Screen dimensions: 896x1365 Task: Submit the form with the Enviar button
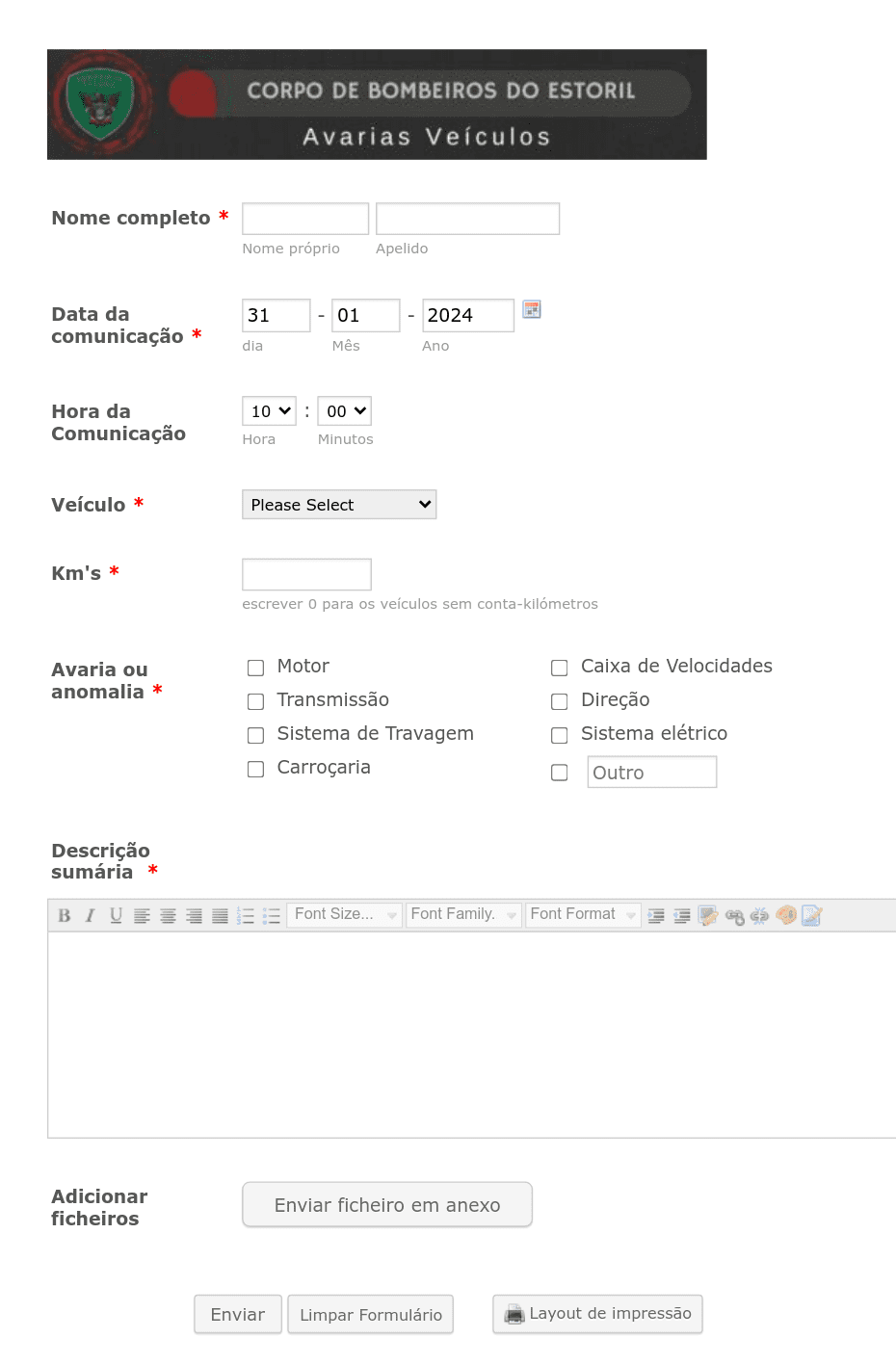tap(238, 1315)
